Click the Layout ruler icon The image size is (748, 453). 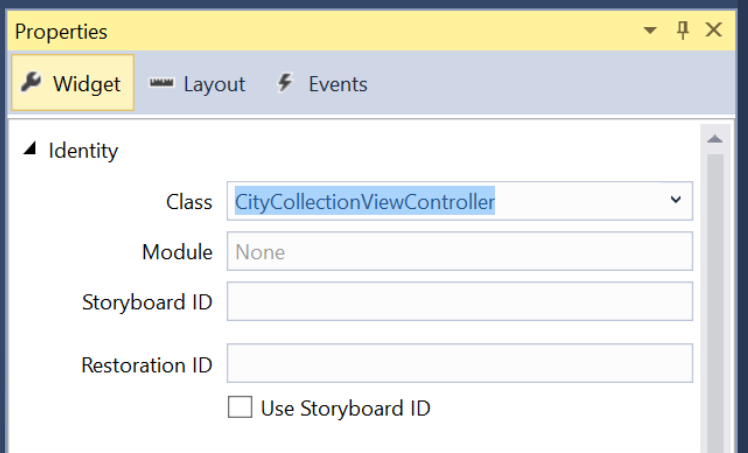pyautogui.click(x=162, y=83)
